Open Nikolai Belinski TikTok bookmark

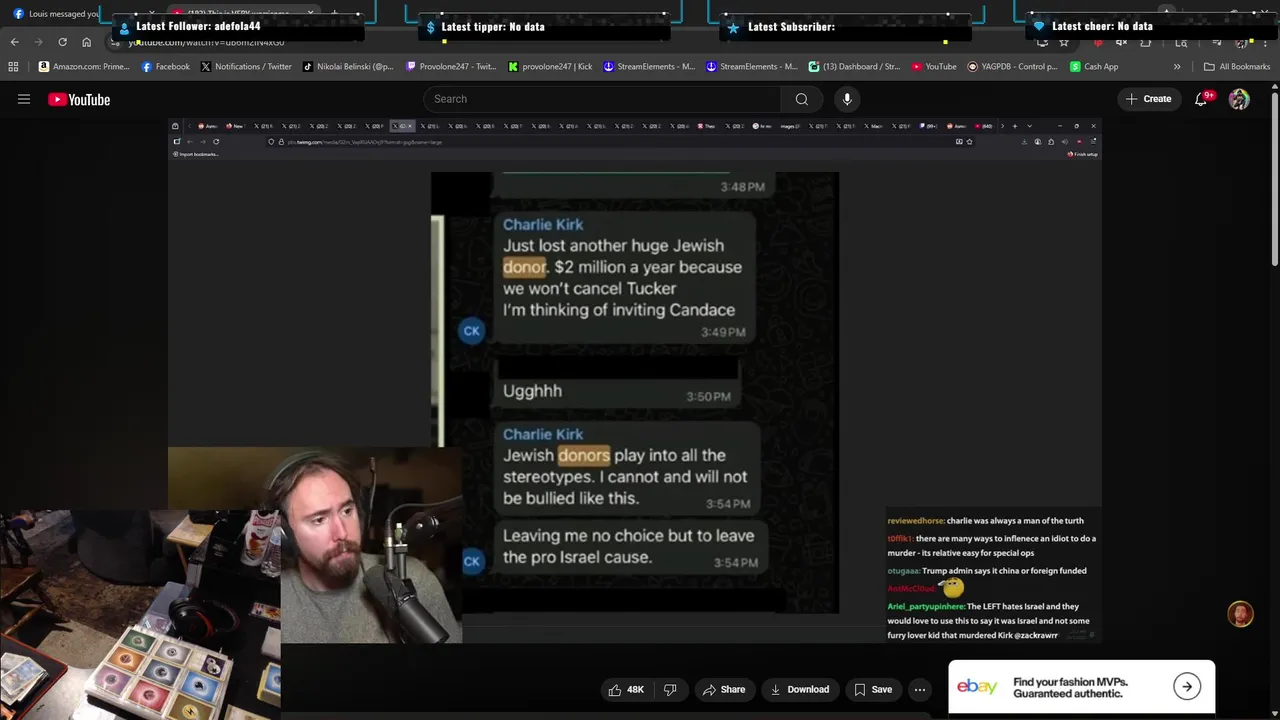(x=348, y=67)
